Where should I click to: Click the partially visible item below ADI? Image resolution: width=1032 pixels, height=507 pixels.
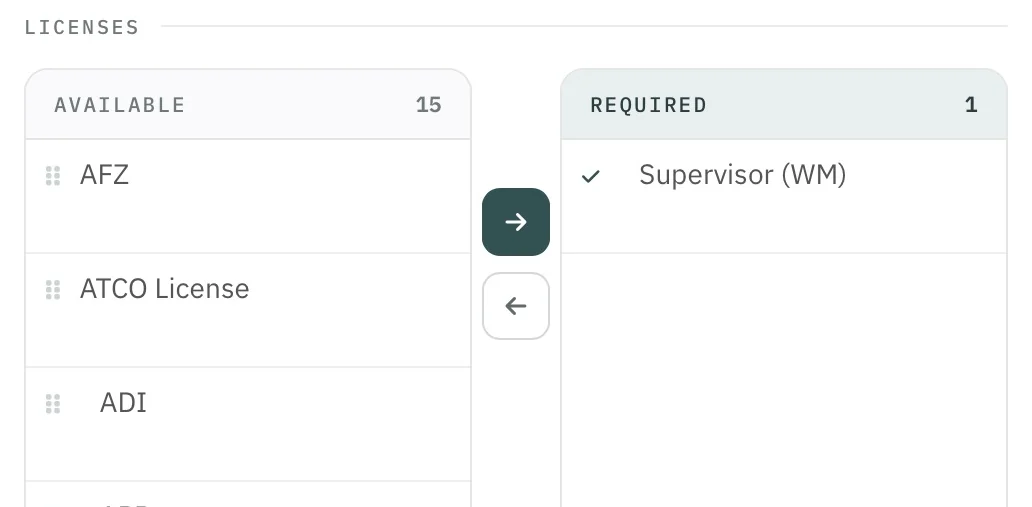248,494
